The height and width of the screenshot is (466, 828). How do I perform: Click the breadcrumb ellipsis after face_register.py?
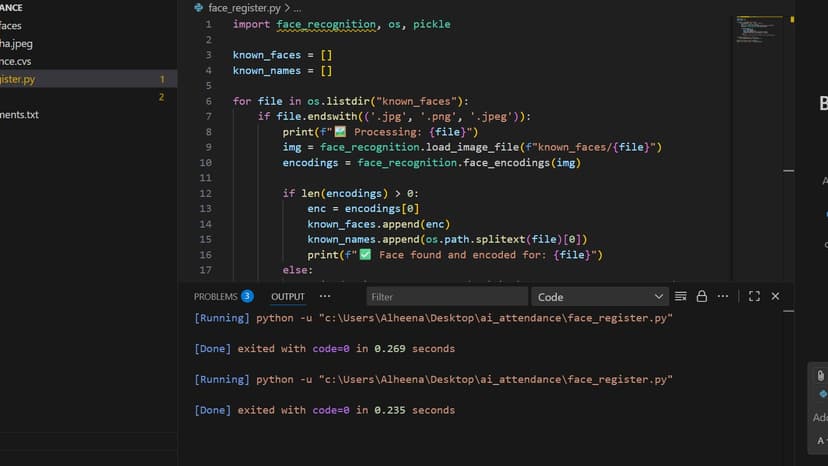pos(297,8)
